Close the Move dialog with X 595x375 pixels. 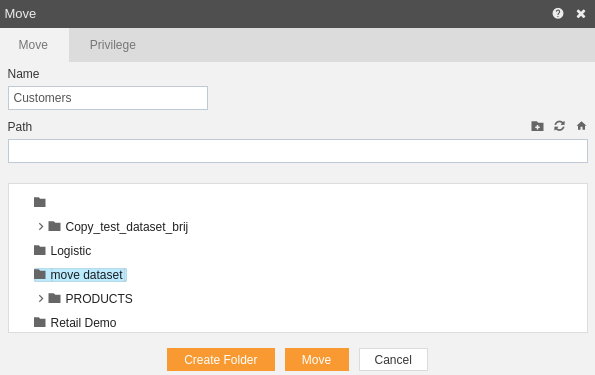click(x=581, y=14)
